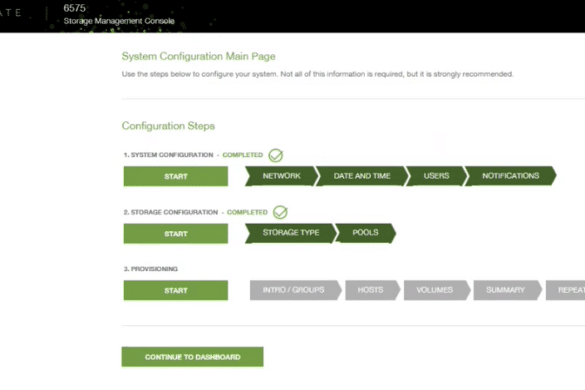Select the REPEAT provisioning step
The height and width of the screenshot is (390, 585).
click(x=566, y=290)
